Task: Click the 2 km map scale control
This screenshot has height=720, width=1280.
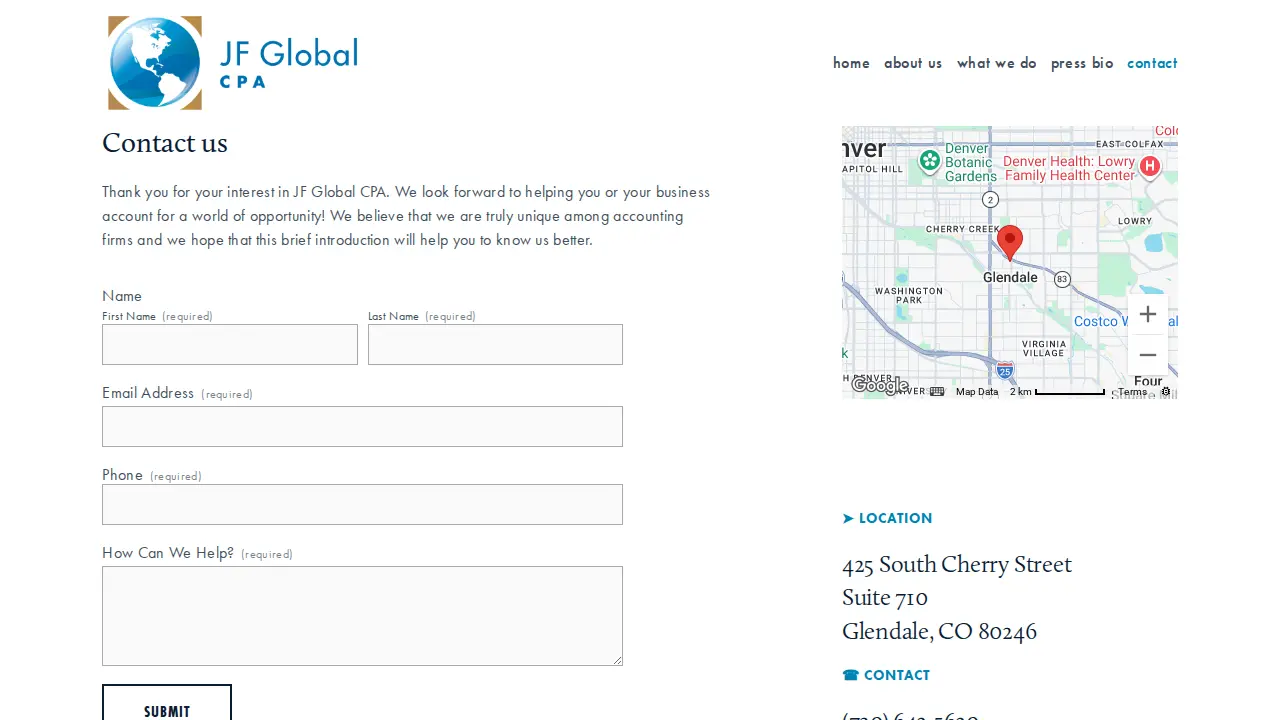Action: click(1057, 392)
